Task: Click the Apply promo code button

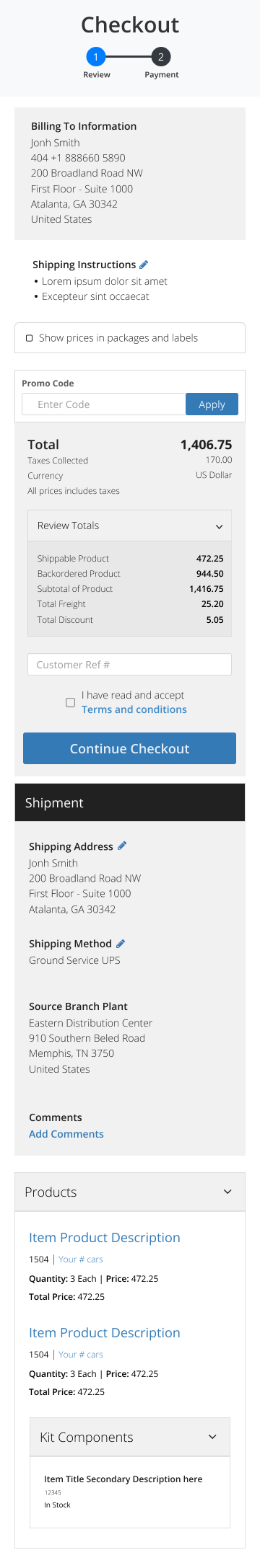Action: click(x=212, y=404)
